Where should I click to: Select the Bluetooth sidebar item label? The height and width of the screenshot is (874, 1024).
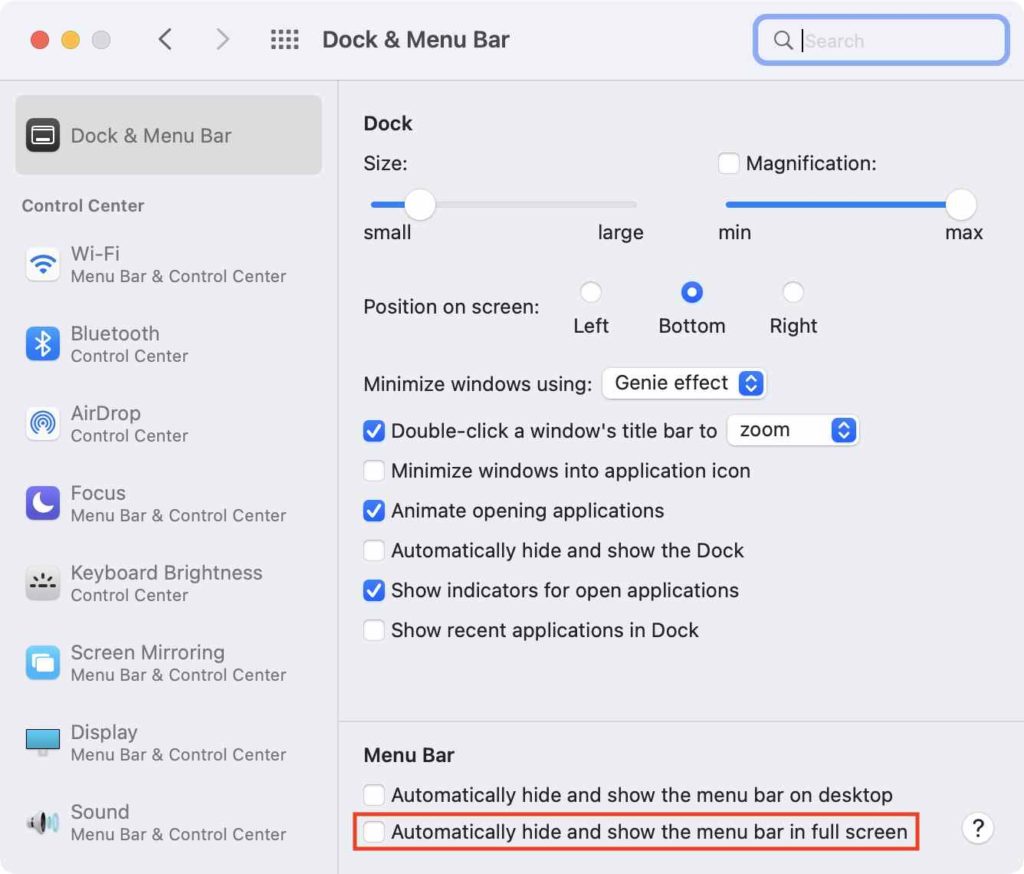point(115,333)
